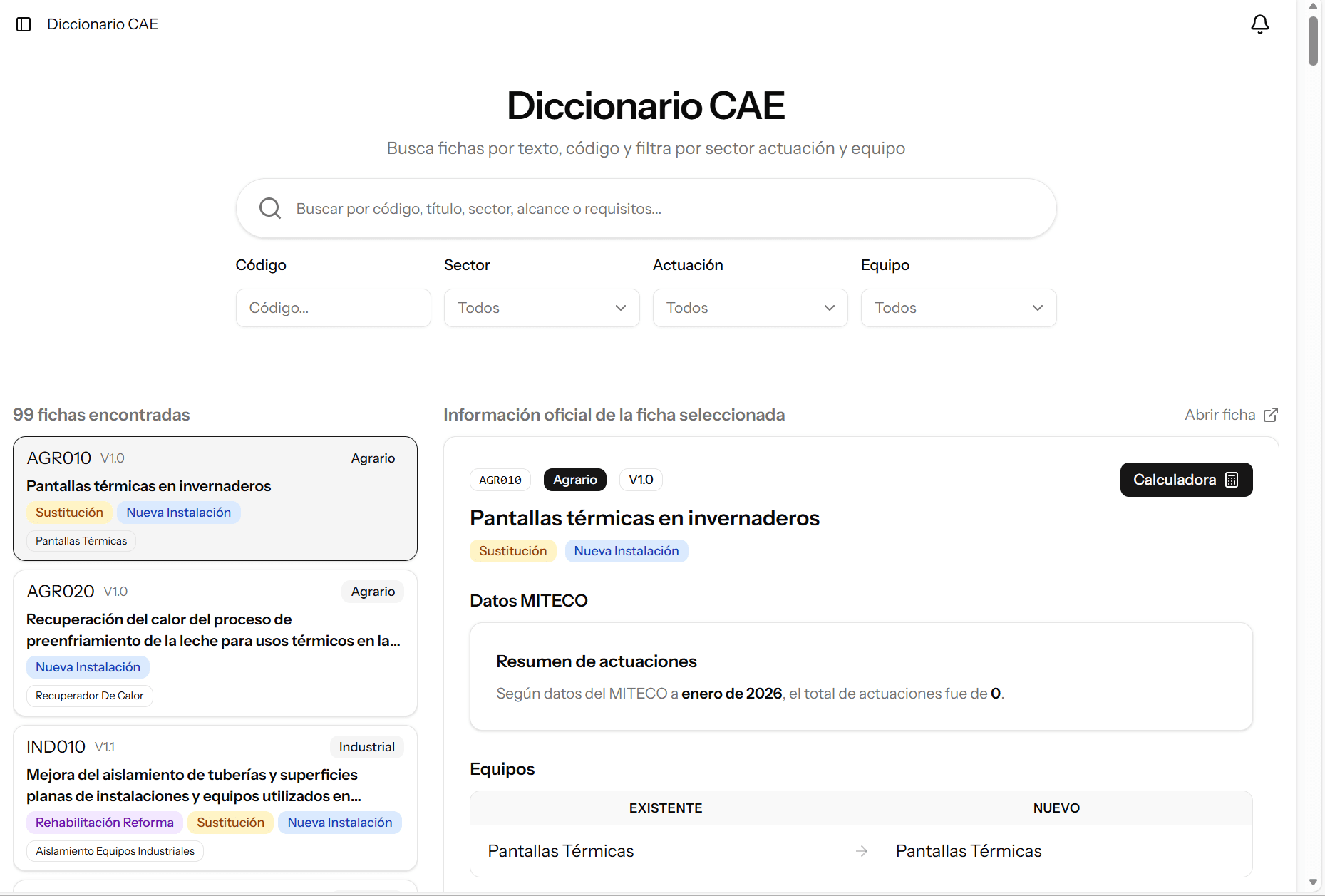
Task: Open the ficha via Abrir ficha link
Action: [1220, 414]
